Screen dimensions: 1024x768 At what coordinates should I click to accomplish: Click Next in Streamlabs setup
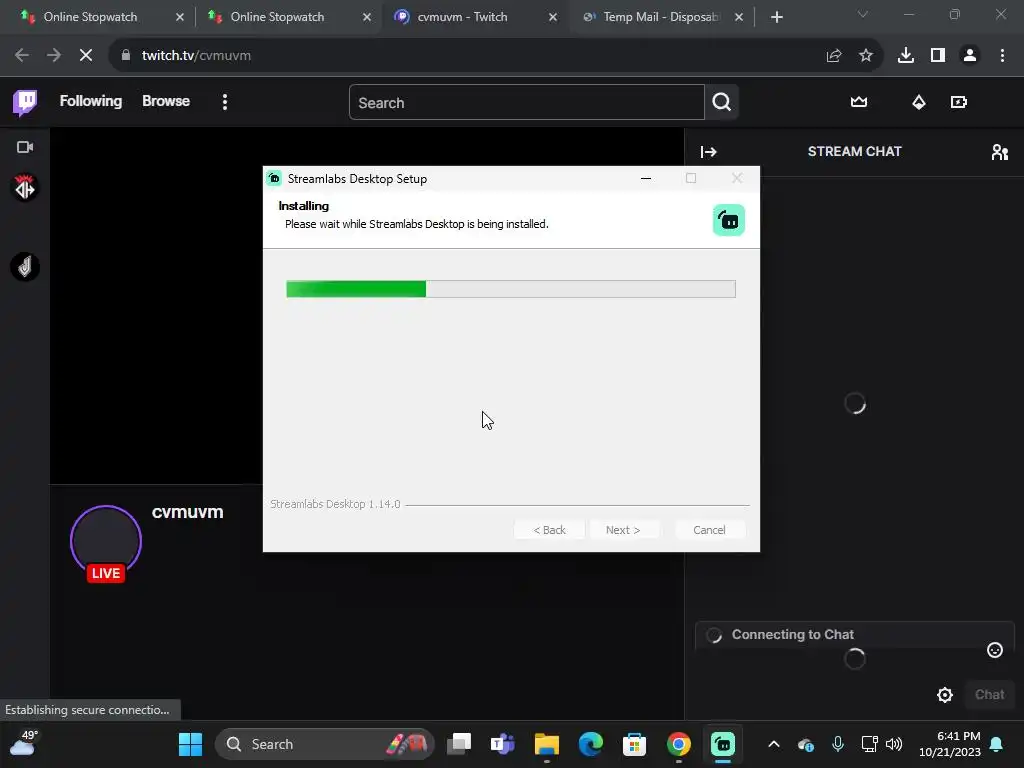[x=623, y=530]
